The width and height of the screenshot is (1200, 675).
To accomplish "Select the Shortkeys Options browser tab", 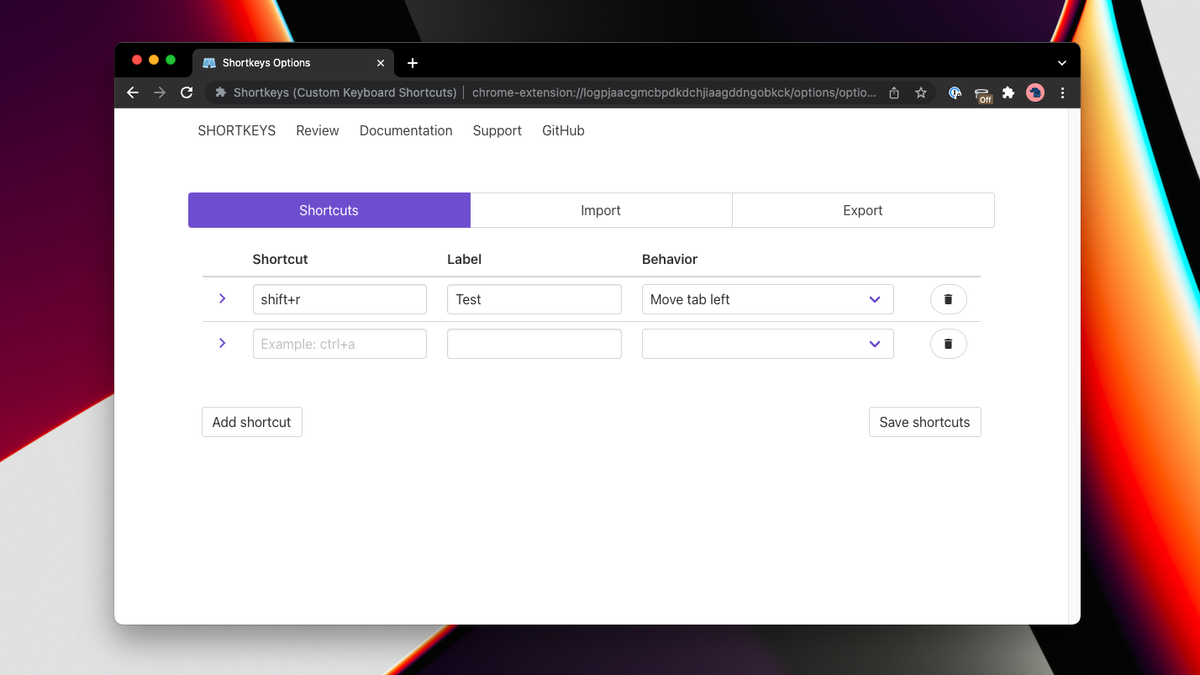I will click(293, 62).
